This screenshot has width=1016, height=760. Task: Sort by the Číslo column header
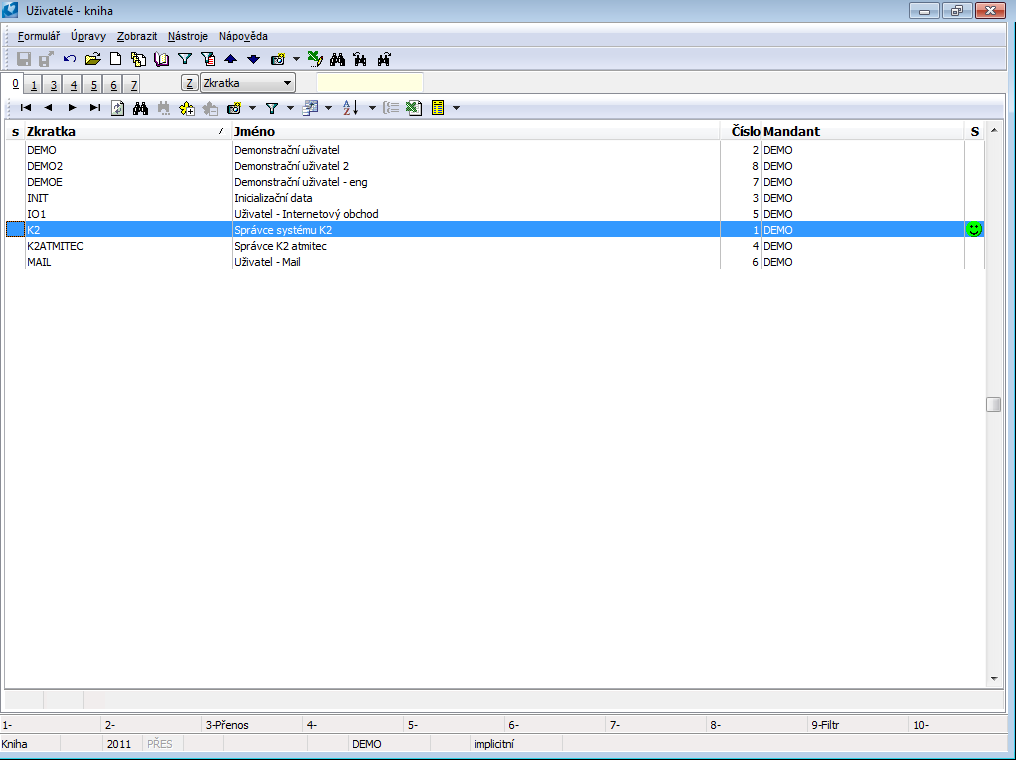click(741, 132)
